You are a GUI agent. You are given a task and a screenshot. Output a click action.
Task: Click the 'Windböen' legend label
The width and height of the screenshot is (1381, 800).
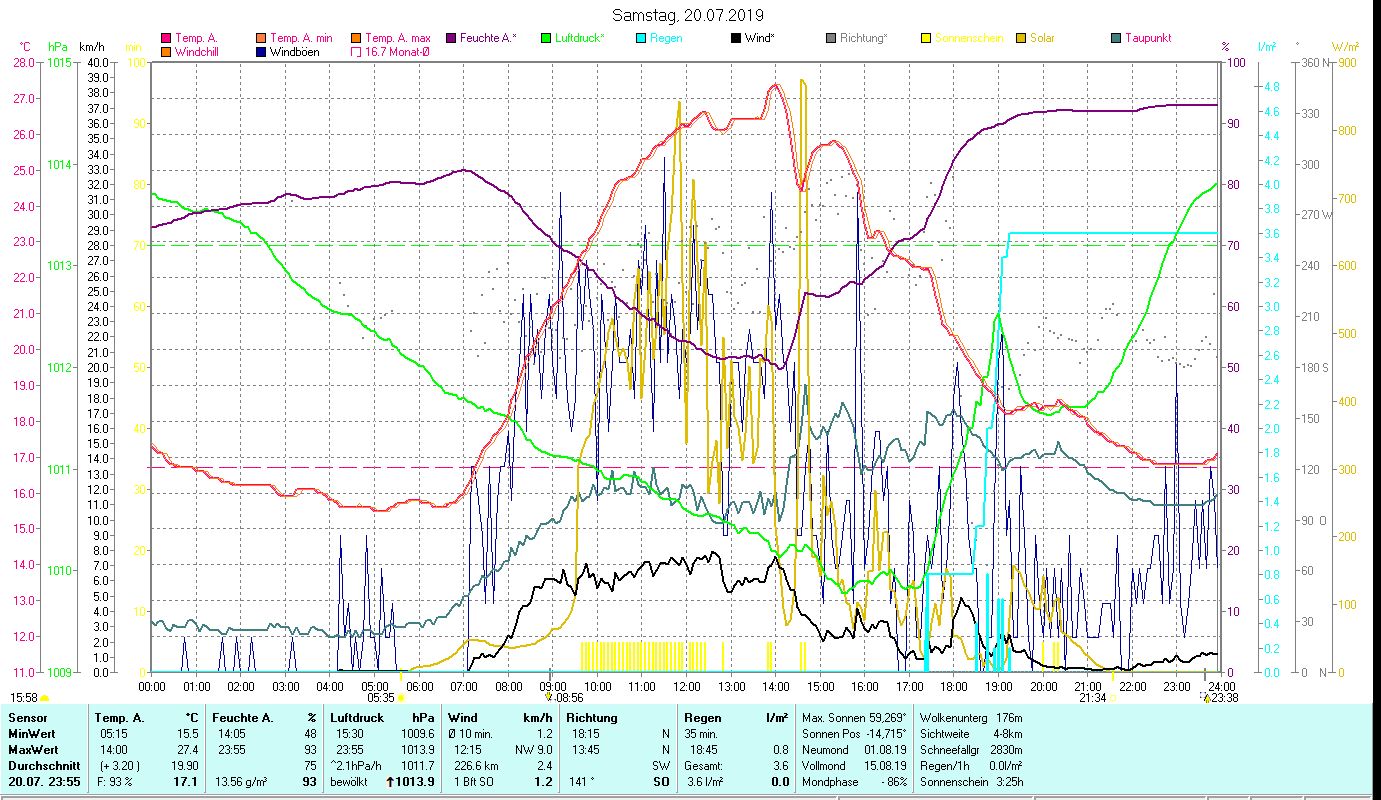(295, 51)
